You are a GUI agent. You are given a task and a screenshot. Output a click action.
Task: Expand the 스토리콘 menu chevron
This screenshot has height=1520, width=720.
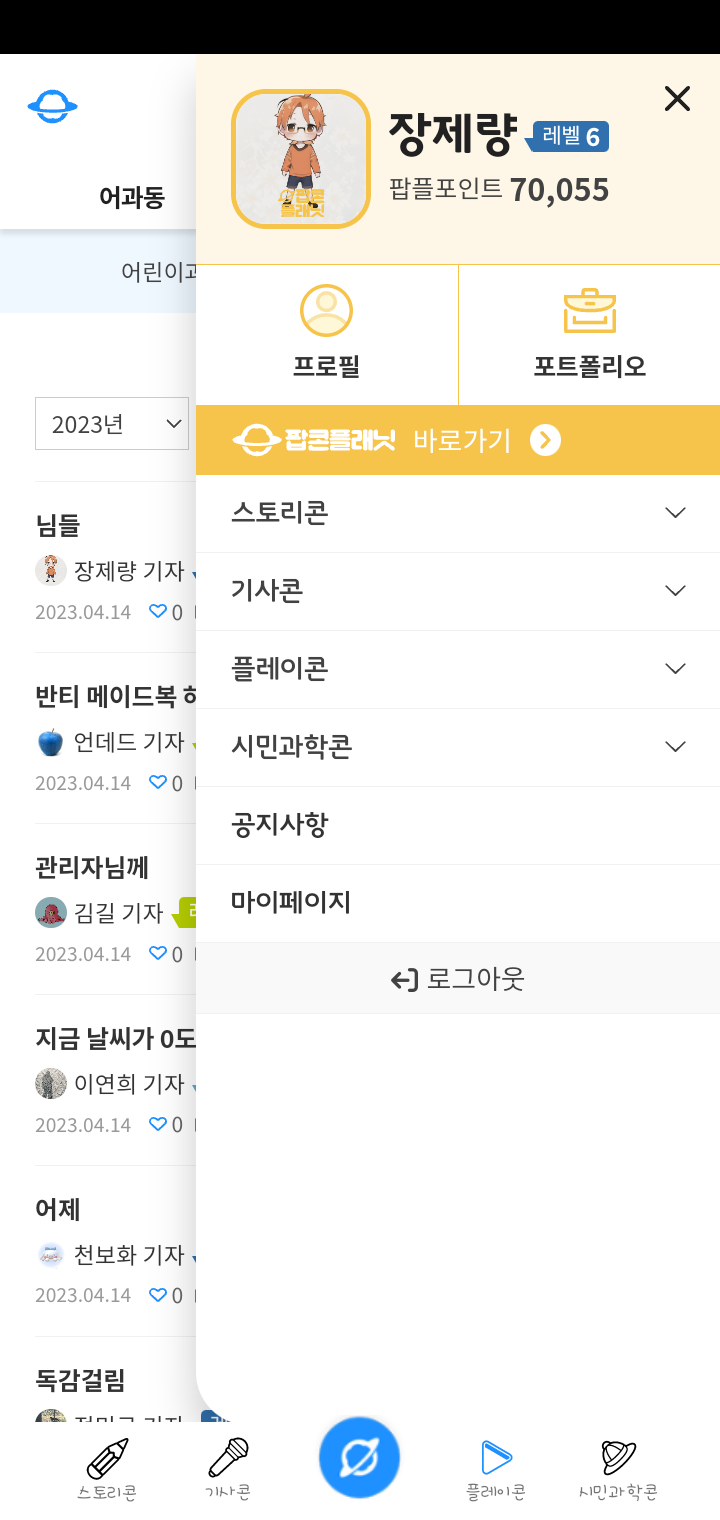[676, 513]
